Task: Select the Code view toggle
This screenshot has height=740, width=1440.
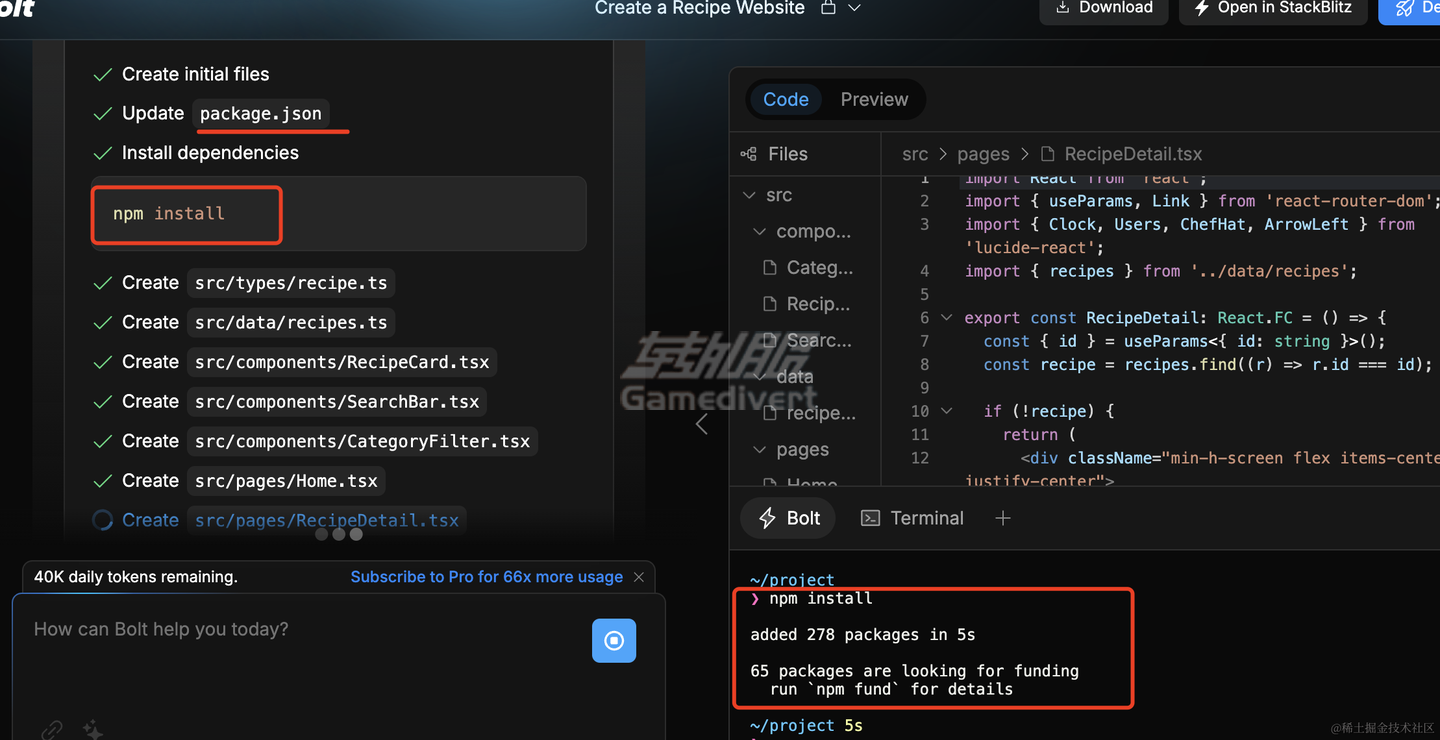Action: click(x=785, y=99)
